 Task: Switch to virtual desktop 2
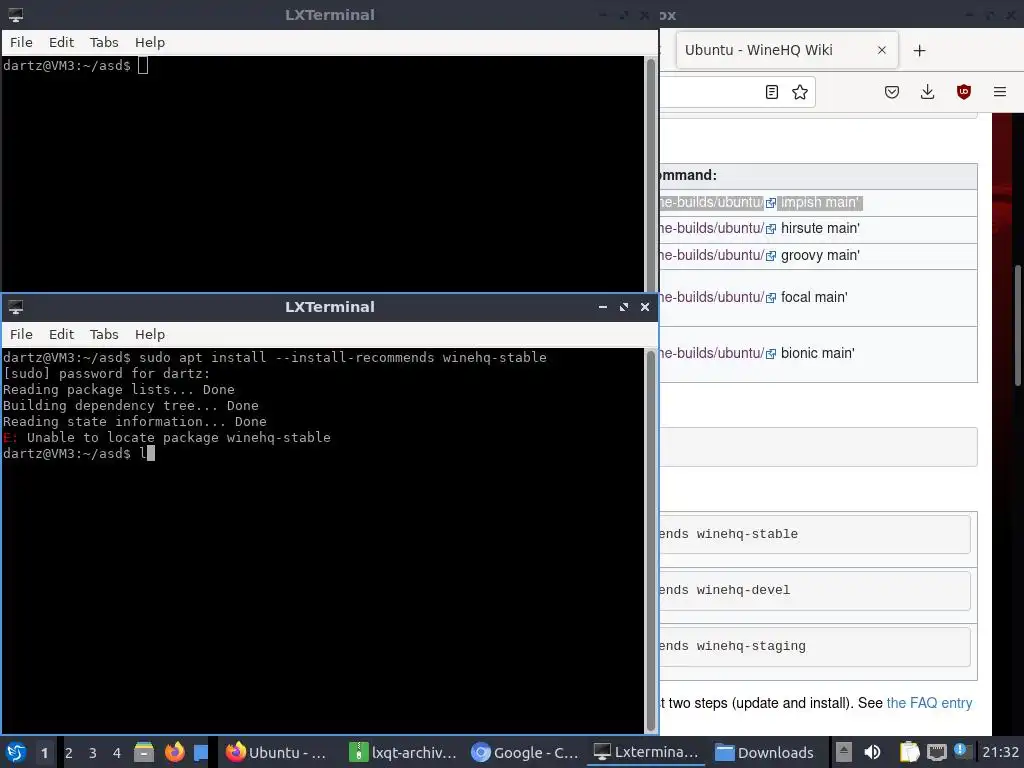coord(69,753)
